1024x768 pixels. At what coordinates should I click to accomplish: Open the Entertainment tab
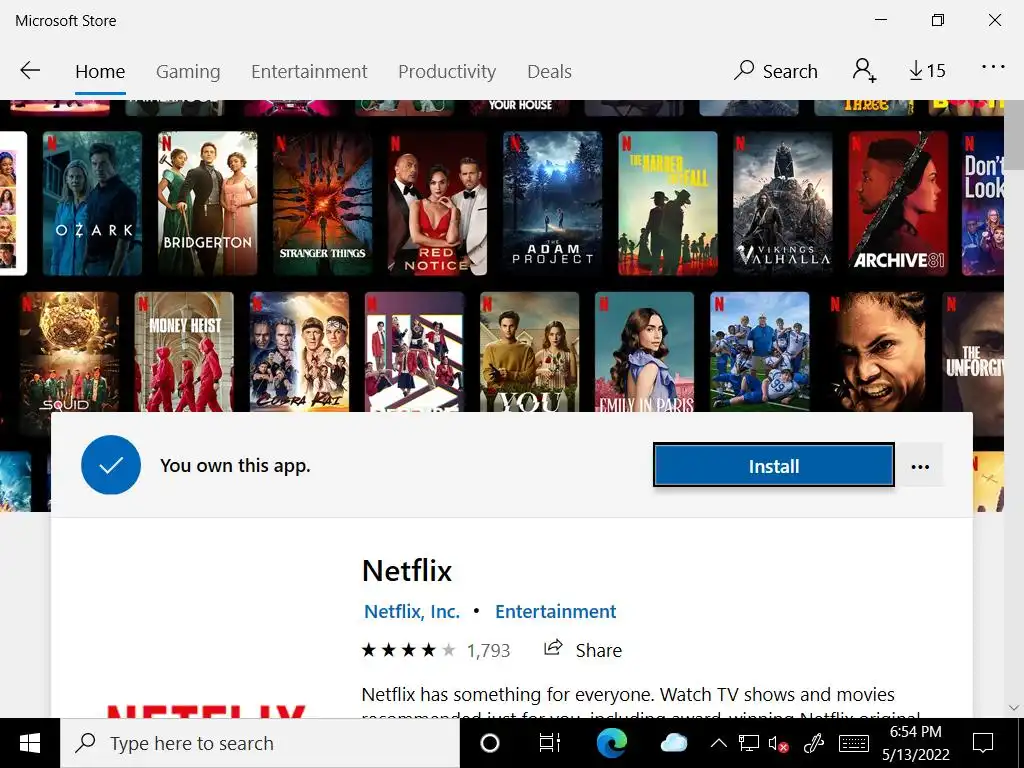click(x=309, y=71)
